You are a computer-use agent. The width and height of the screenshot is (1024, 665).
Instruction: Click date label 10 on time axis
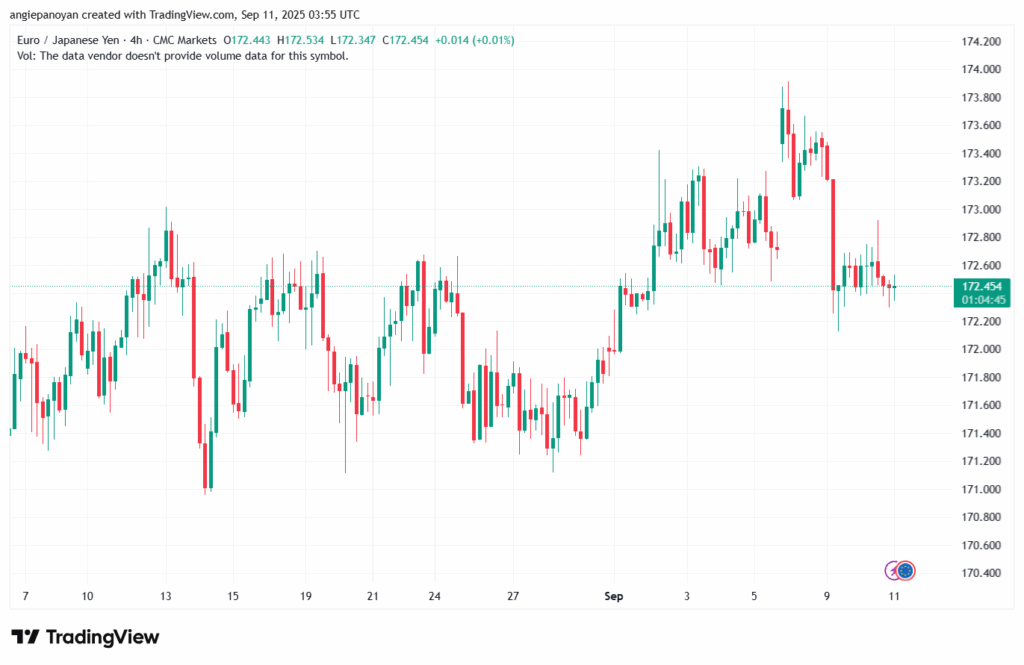(88, 596)
